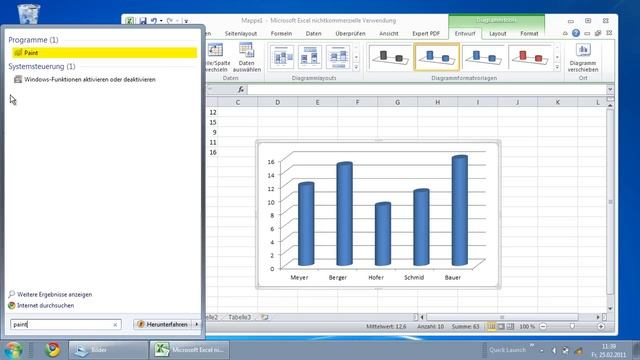This screenshot has height=360, width=640.
Task: Expand shutdown options arrow
Action: (x=197, y=324)
